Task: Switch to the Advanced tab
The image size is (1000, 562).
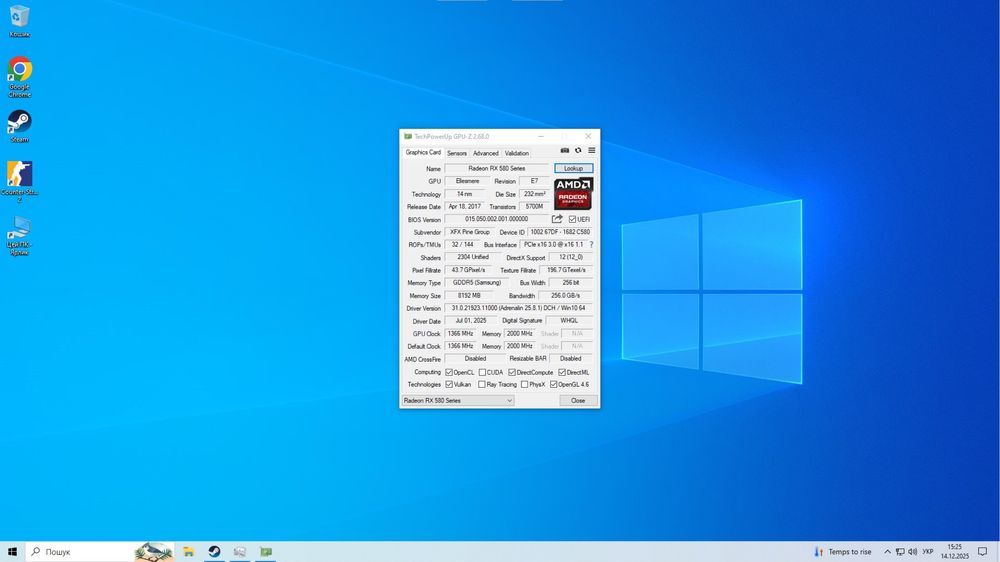Action: tap(485, 153)
